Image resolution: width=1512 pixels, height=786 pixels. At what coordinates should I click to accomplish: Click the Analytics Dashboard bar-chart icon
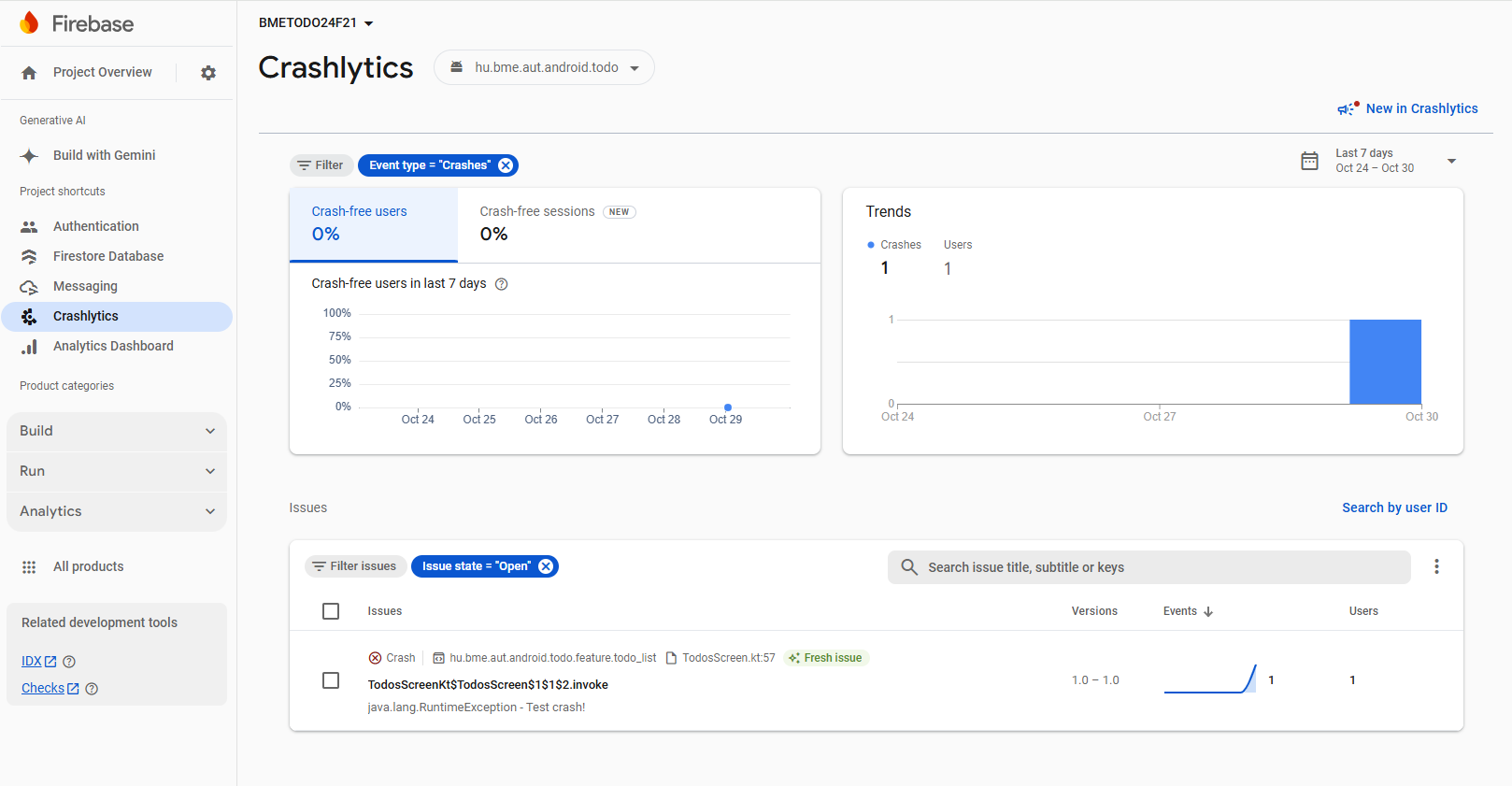pos(29,347)
